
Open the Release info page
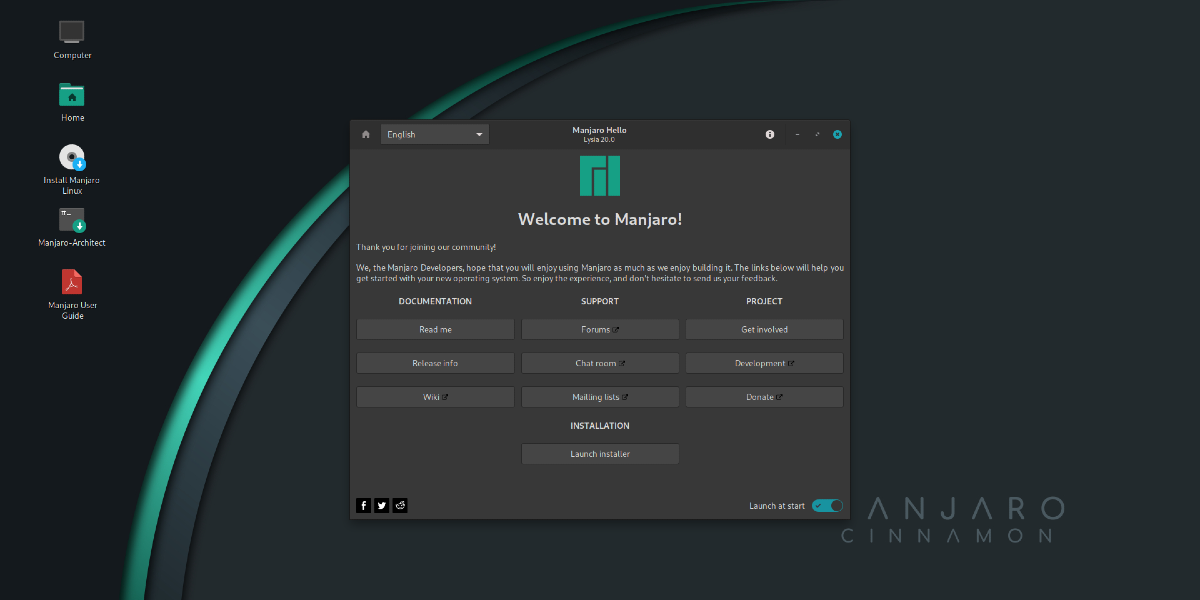[435, 363]
